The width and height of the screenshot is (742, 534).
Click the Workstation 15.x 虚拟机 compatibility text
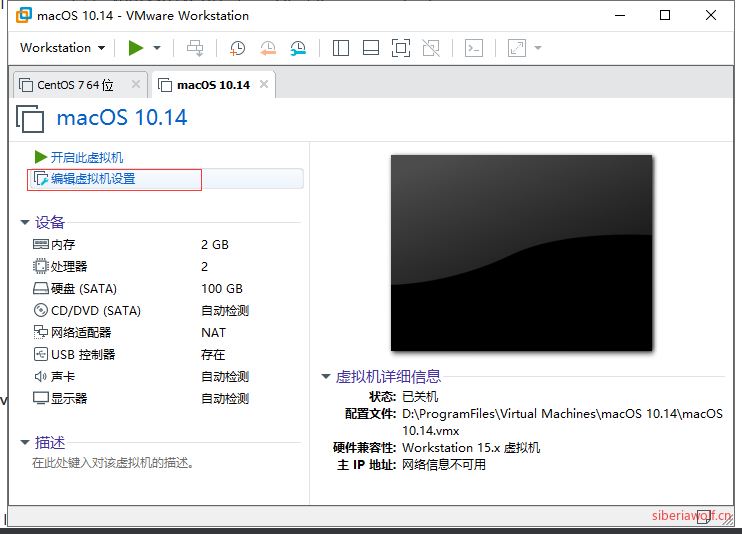click(x=471, y=448)
